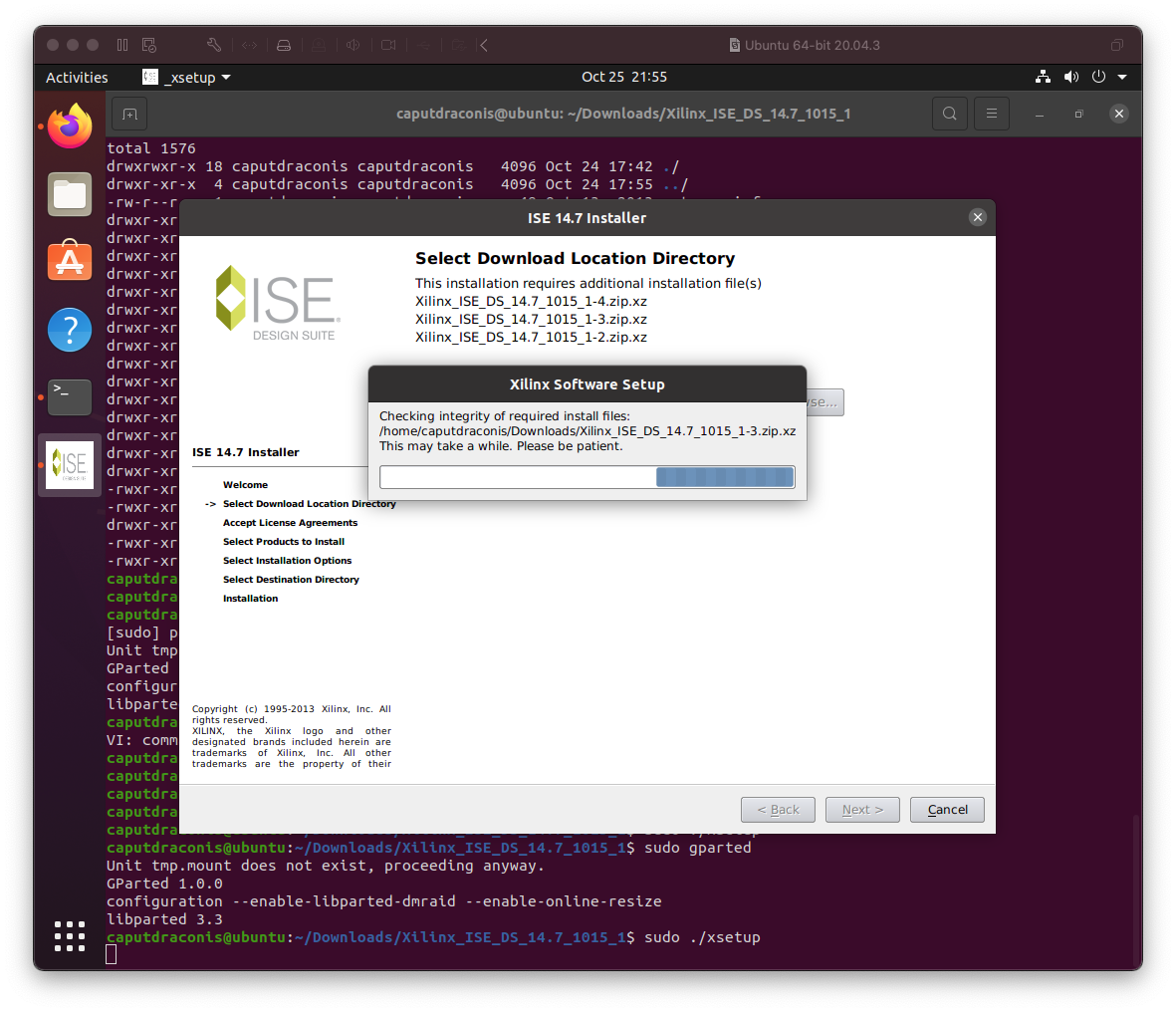Collapse the VM toolbar with the arrow

485,45
